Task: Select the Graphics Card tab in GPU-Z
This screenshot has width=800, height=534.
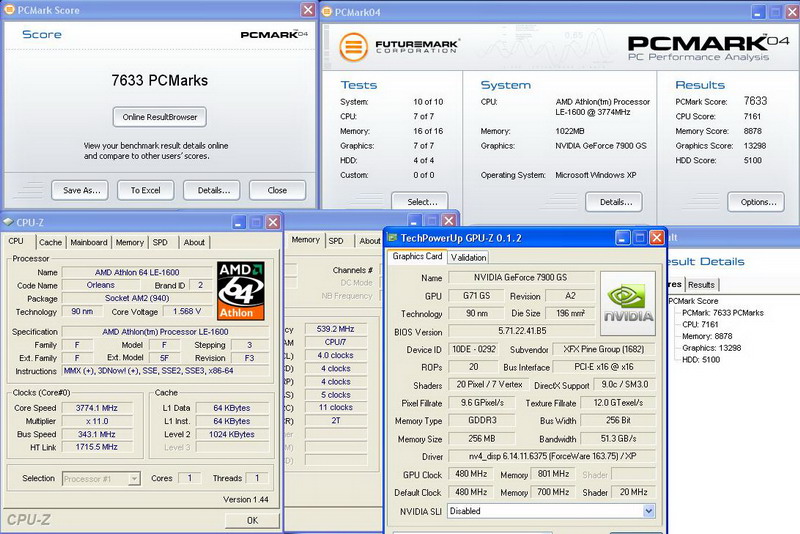Action: click(417, 256)
